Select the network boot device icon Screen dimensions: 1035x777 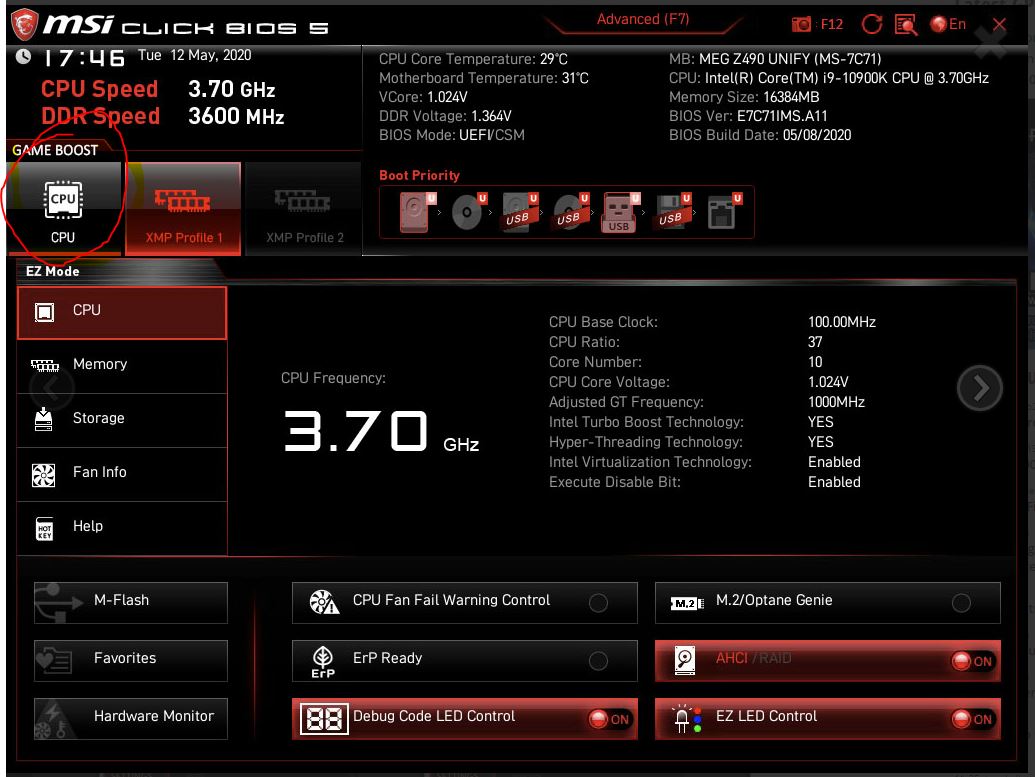(x=724, y=212)
